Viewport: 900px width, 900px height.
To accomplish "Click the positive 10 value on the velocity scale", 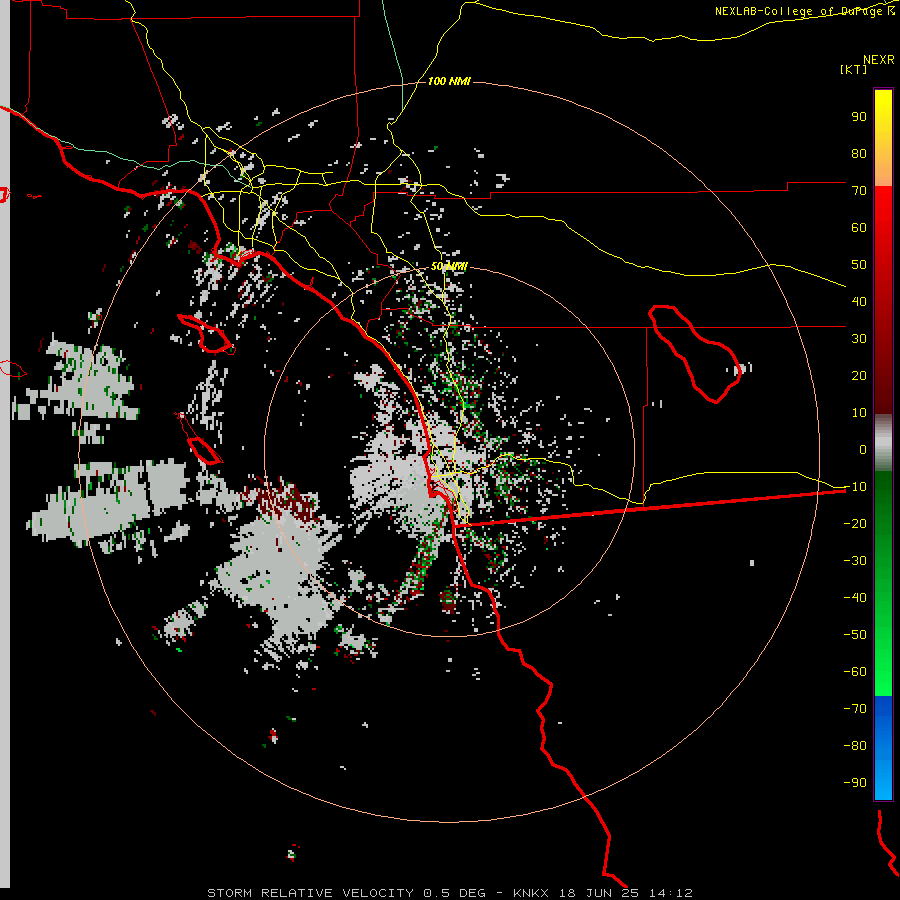I will [859, 413].
